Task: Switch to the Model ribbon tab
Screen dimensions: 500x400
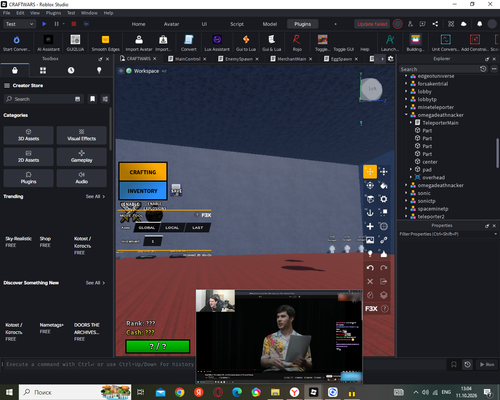Action: (270, 24)
